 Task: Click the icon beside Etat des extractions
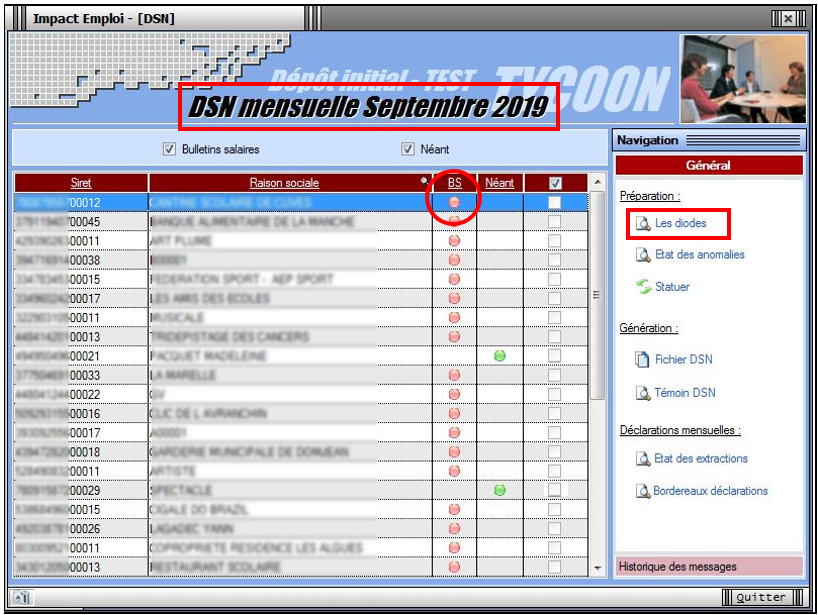pos(643,459)
